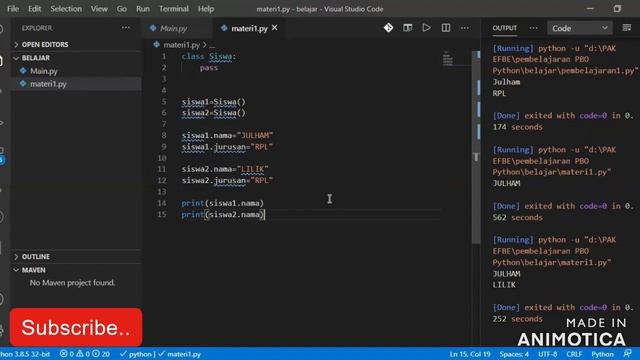Click the editor vertical scrollbar

[x=476, y=147]
